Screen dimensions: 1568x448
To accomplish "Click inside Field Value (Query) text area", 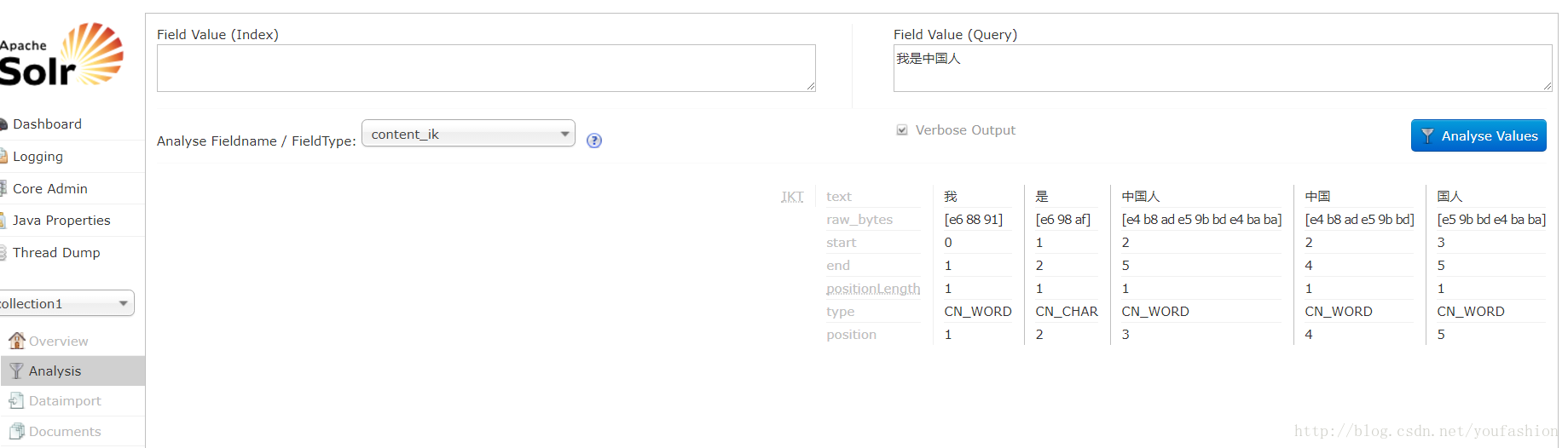I will [1223, 68].
